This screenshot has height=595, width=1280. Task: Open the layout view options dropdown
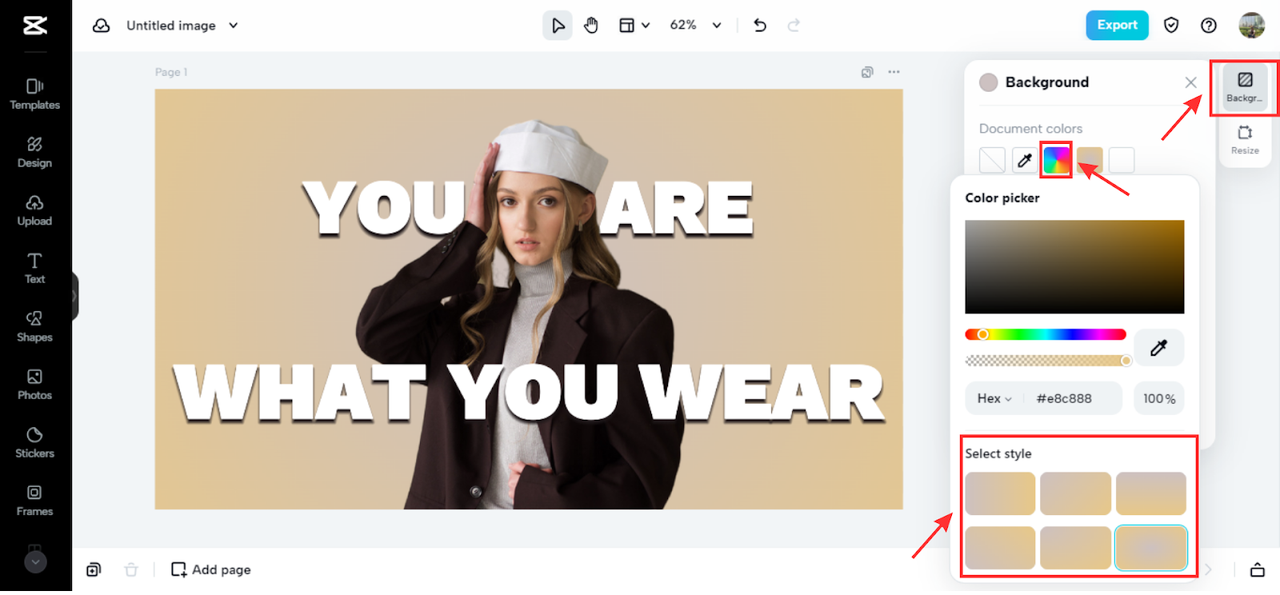tap(634, 25)
